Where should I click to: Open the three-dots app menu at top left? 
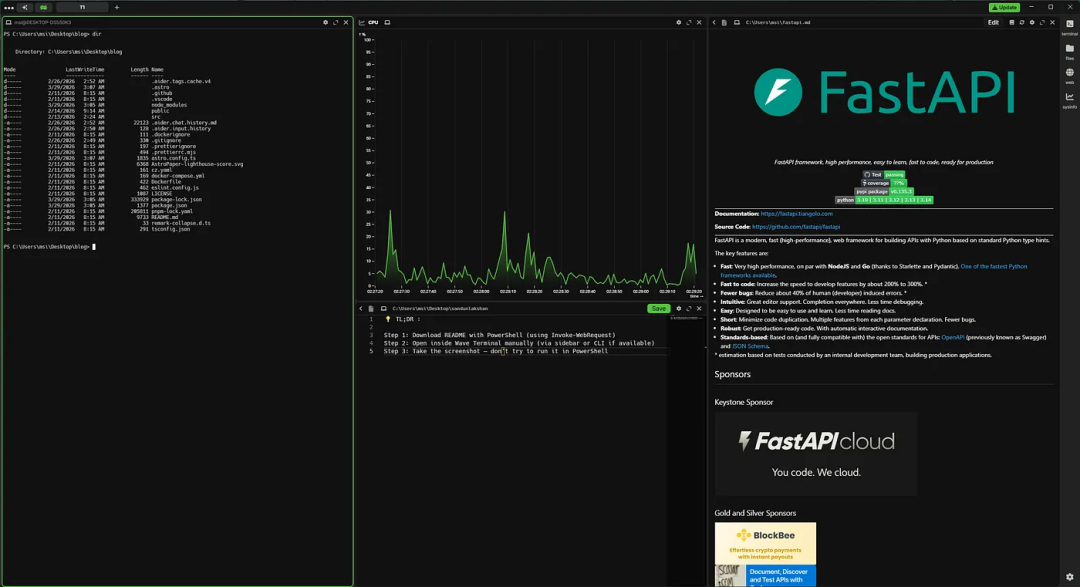pos(9,8)
